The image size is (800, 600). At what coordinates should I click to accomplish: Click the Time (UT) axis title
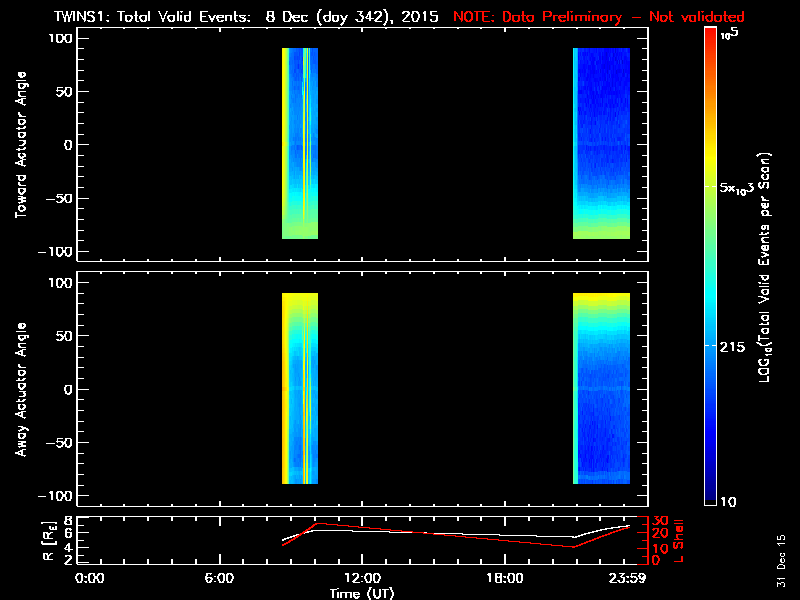pos(361,592)
